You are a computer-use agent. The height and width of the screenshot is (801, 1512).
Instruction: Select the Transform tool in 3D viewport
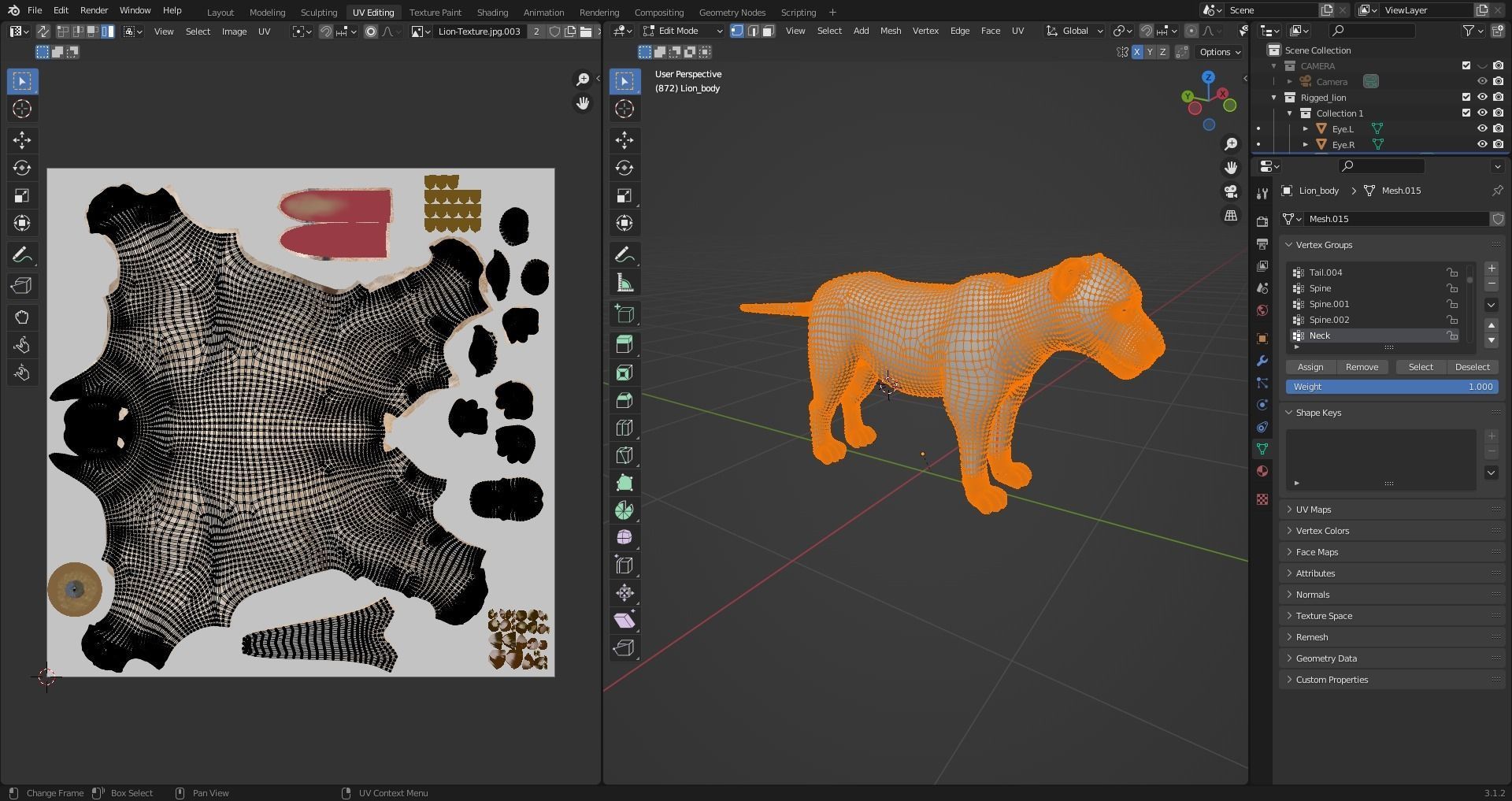tap(624, 223)
